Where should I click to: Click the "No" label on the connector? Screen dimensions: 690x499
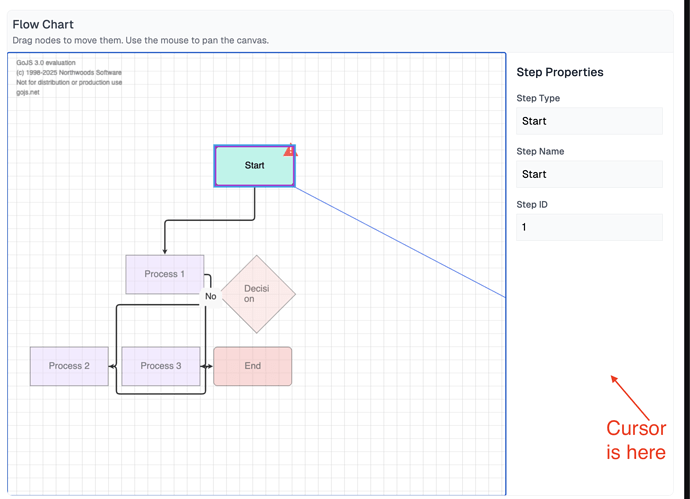pyautogui.click(x=210, y=296)
